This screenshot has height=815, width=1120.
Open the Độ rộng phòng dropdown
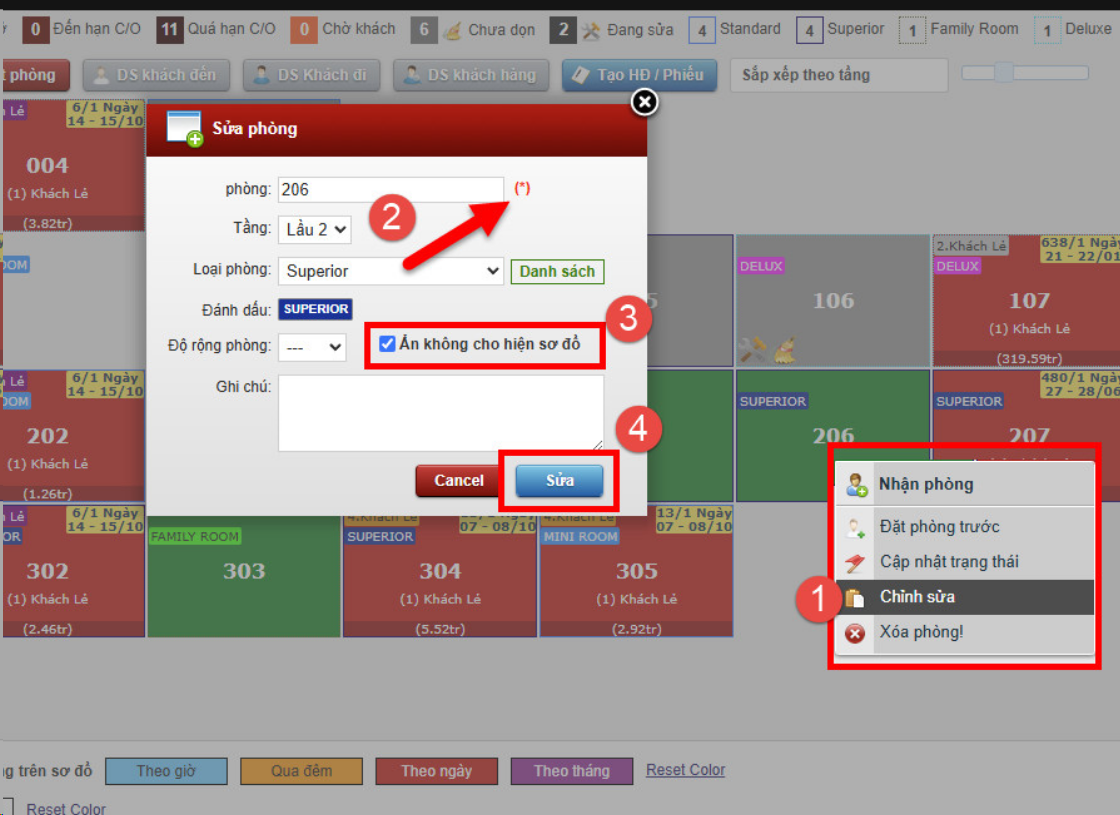click(312, 347)
